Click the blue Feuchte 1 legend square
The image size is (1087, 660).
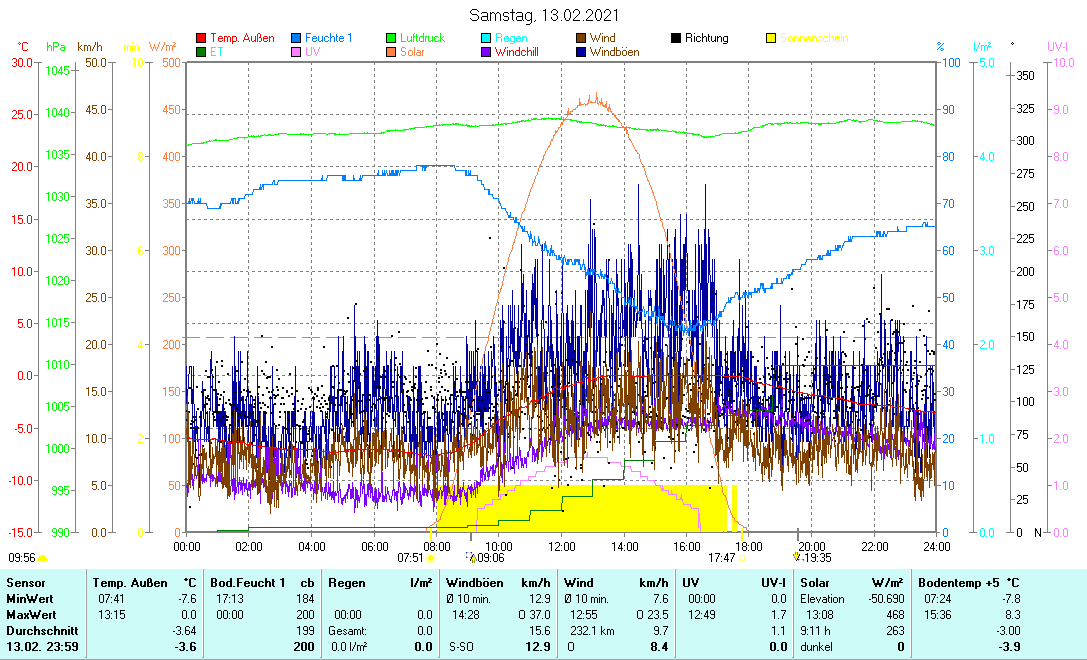click(296, 39)
